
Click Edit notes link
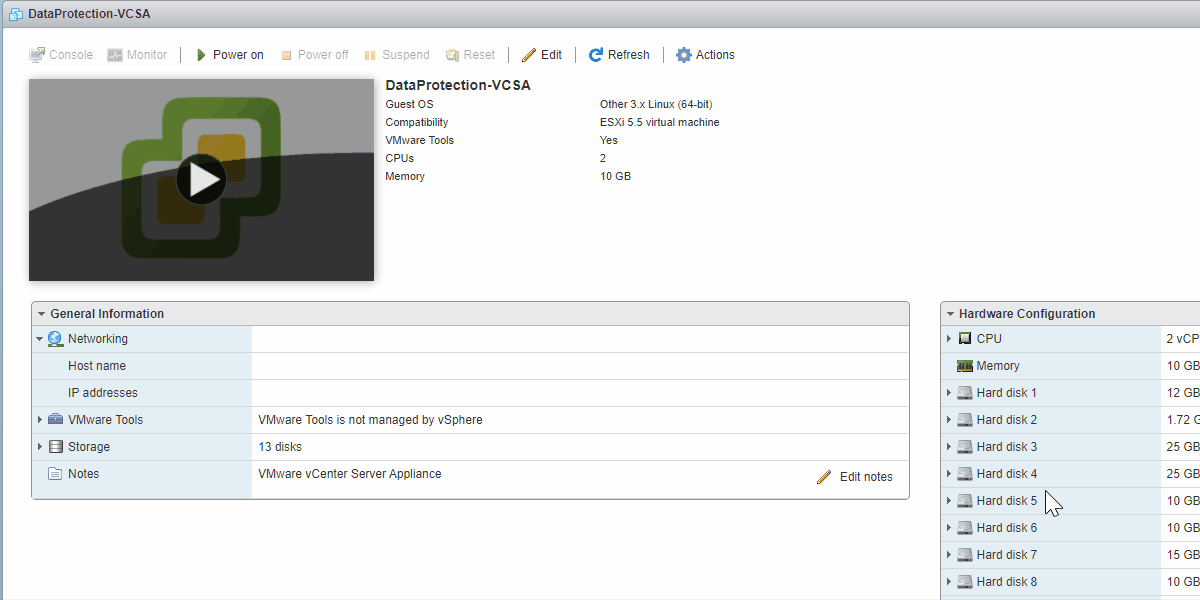pos(866,477)
